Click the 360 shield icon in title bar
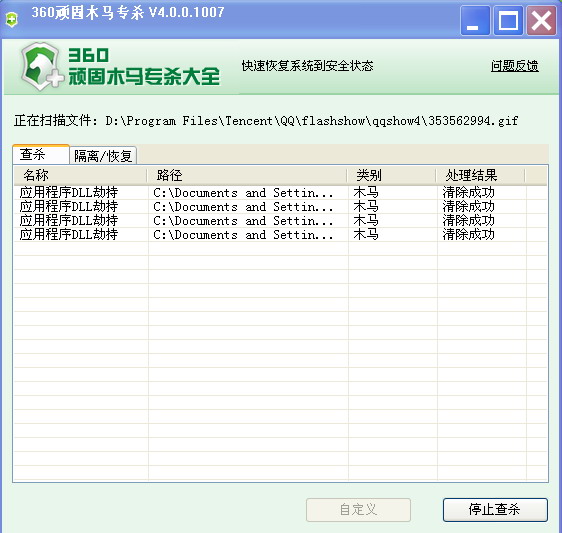 click(x=11, y=19)
